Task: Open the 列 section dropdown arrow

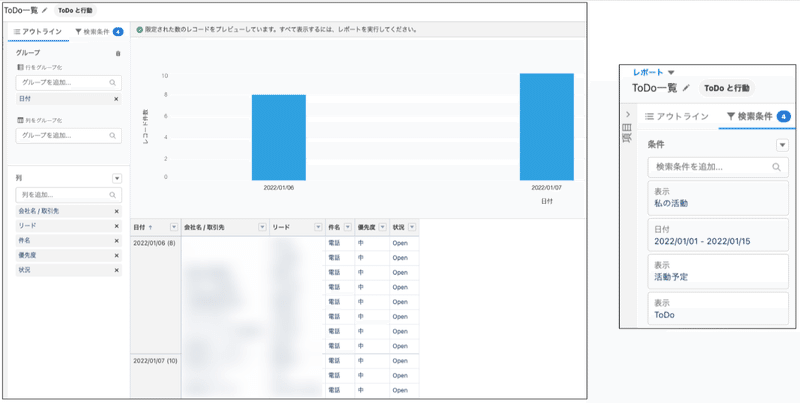Action: (x=117, y=179)
